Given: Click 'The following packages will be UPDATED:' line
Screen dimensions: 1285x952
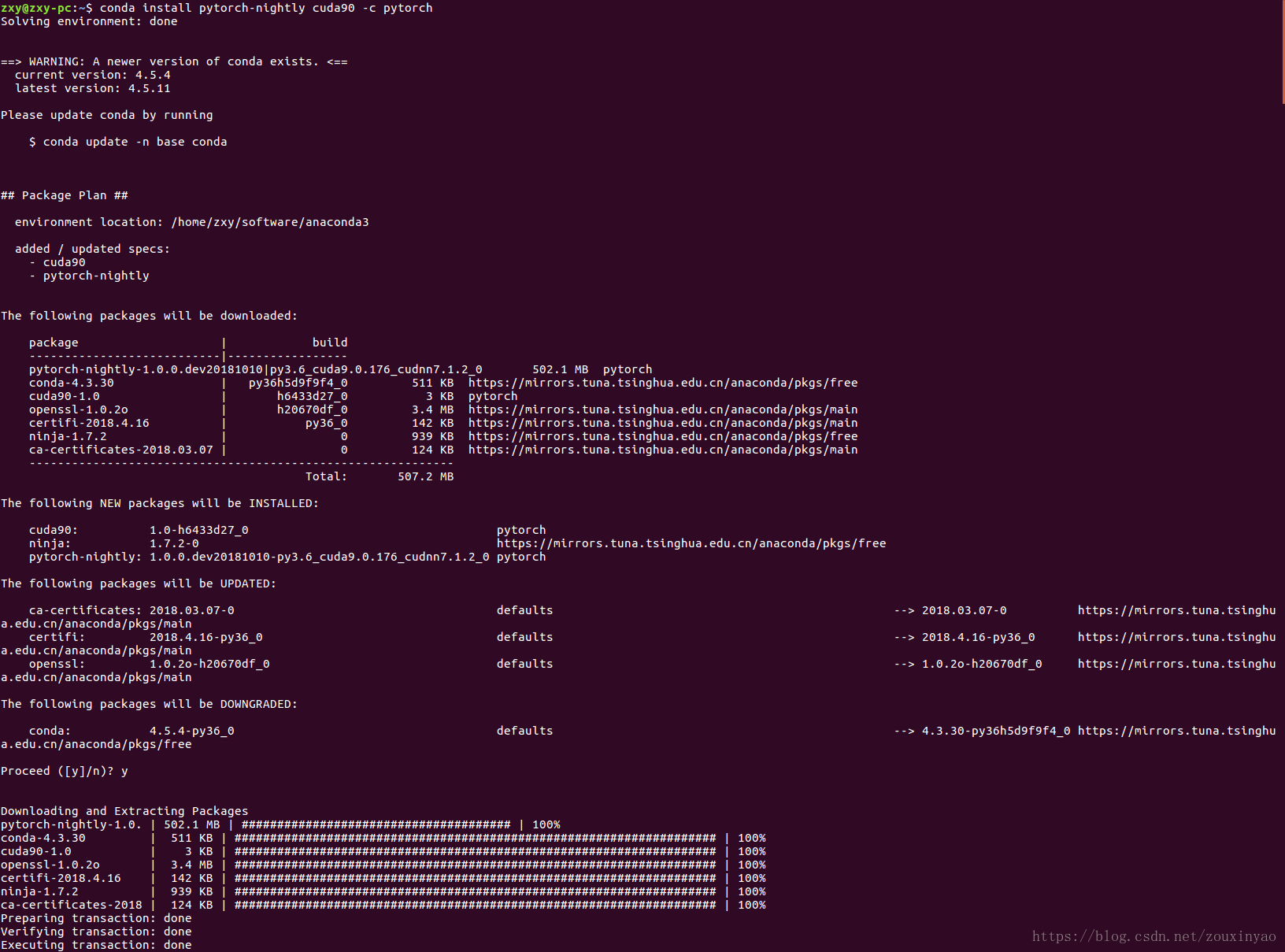Looking at the screenshot, I should (139, 583).
